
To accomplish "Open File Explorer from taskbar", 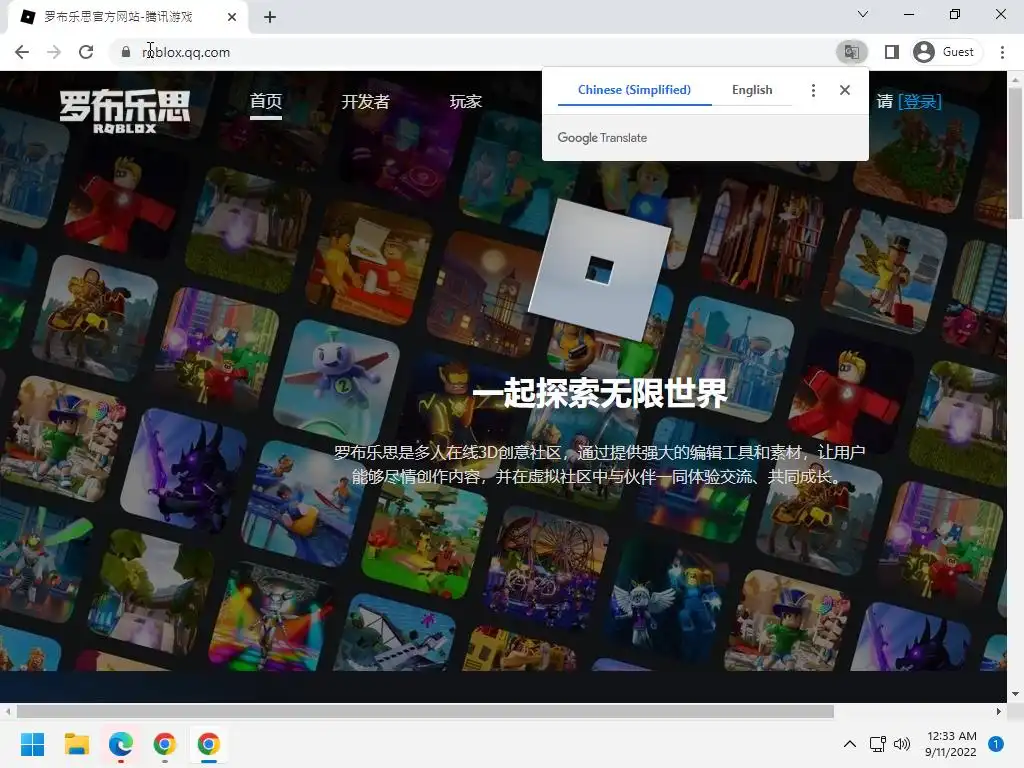I will coord(76,744).
